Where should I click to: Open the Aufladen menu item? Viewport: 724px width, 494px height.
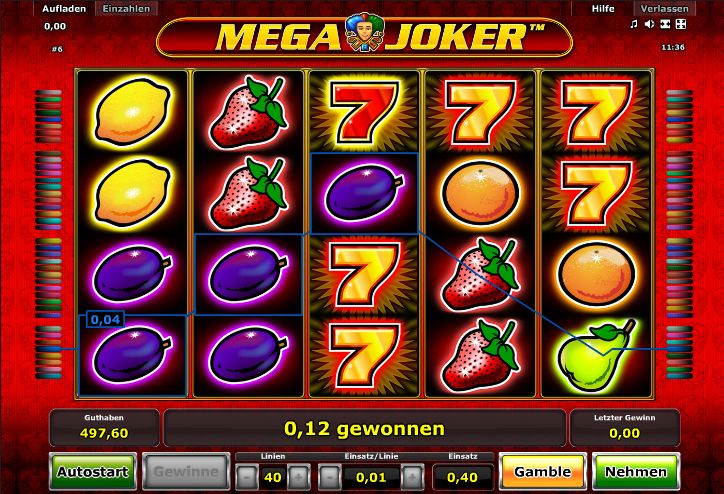(64, 8)
